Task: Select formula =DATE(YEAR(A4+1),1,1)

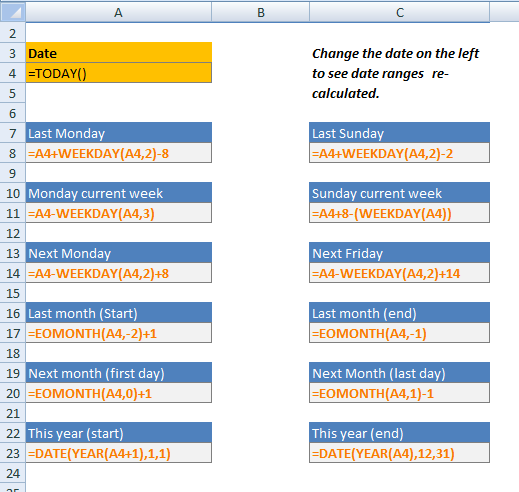Action: 119,453
